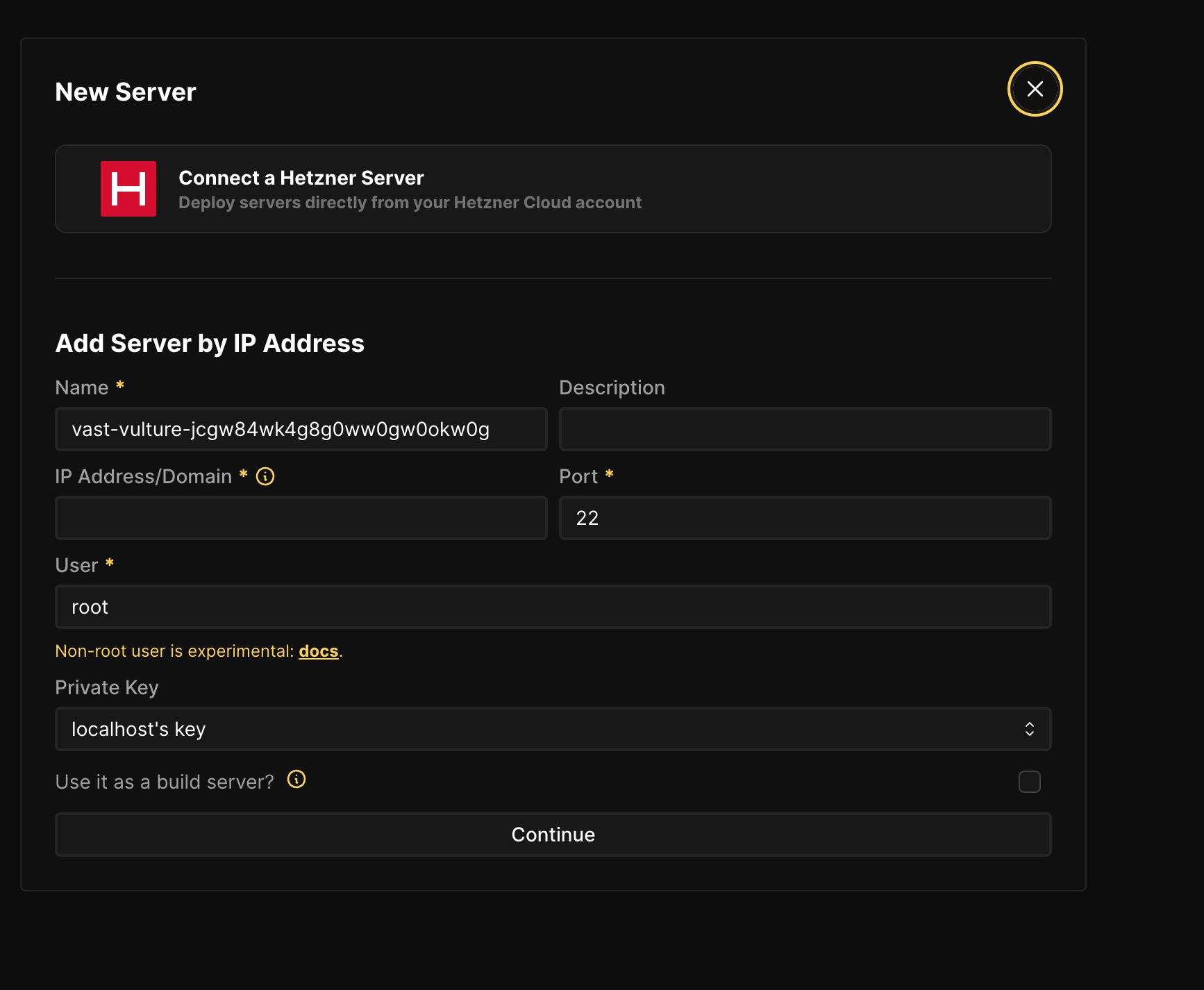Toggle 'Use it as a build server?' option
Viewport: 1204px width, 990px height.
pyautogui.click(x=1030, y=782)
